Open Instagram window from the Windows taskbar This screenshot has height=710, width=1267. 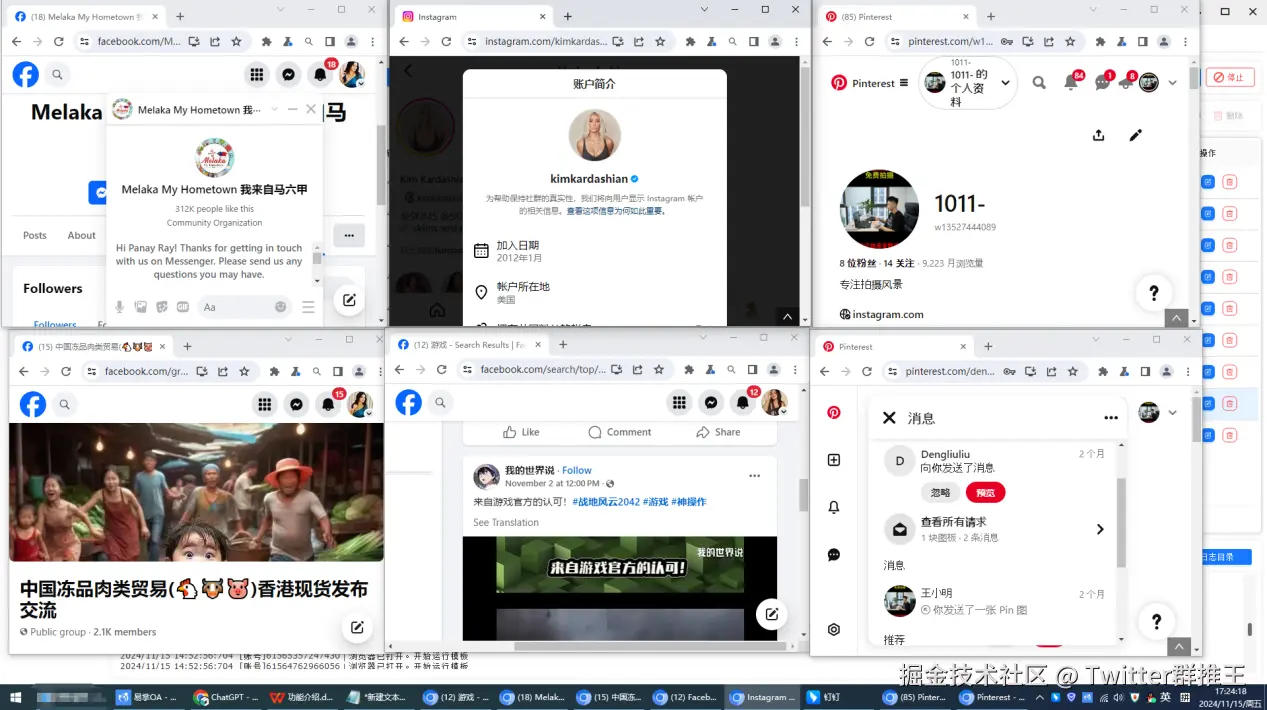point(762,697)
